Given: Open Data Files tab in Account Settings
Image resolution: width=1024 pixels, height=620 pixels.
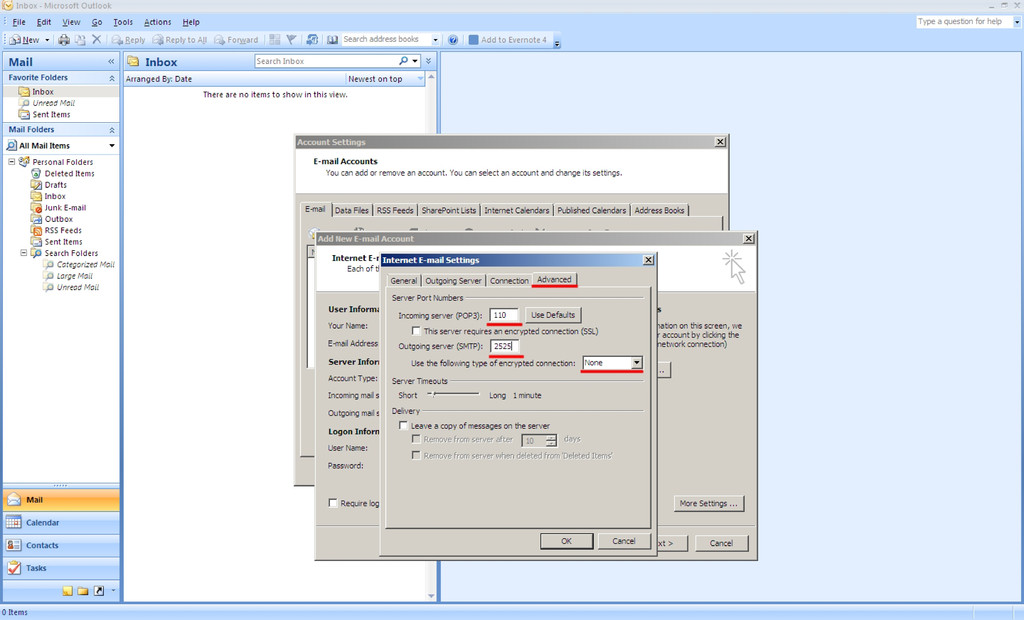Looking at the screenshot, I should pos(351,210).
